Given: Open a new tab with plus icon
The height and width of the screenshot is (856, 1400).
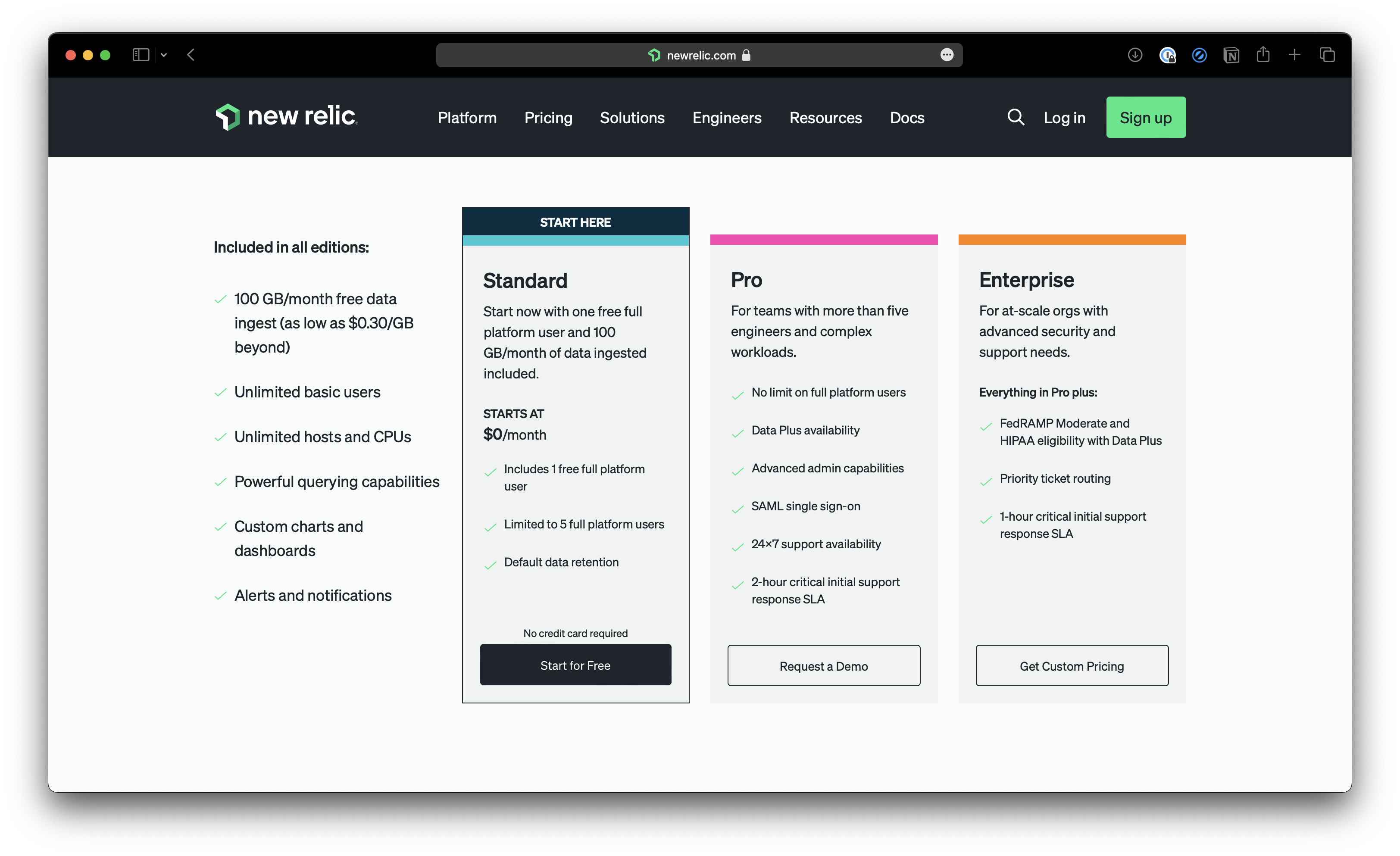Looking at the screenshot, I should [x=1294, y=55].
